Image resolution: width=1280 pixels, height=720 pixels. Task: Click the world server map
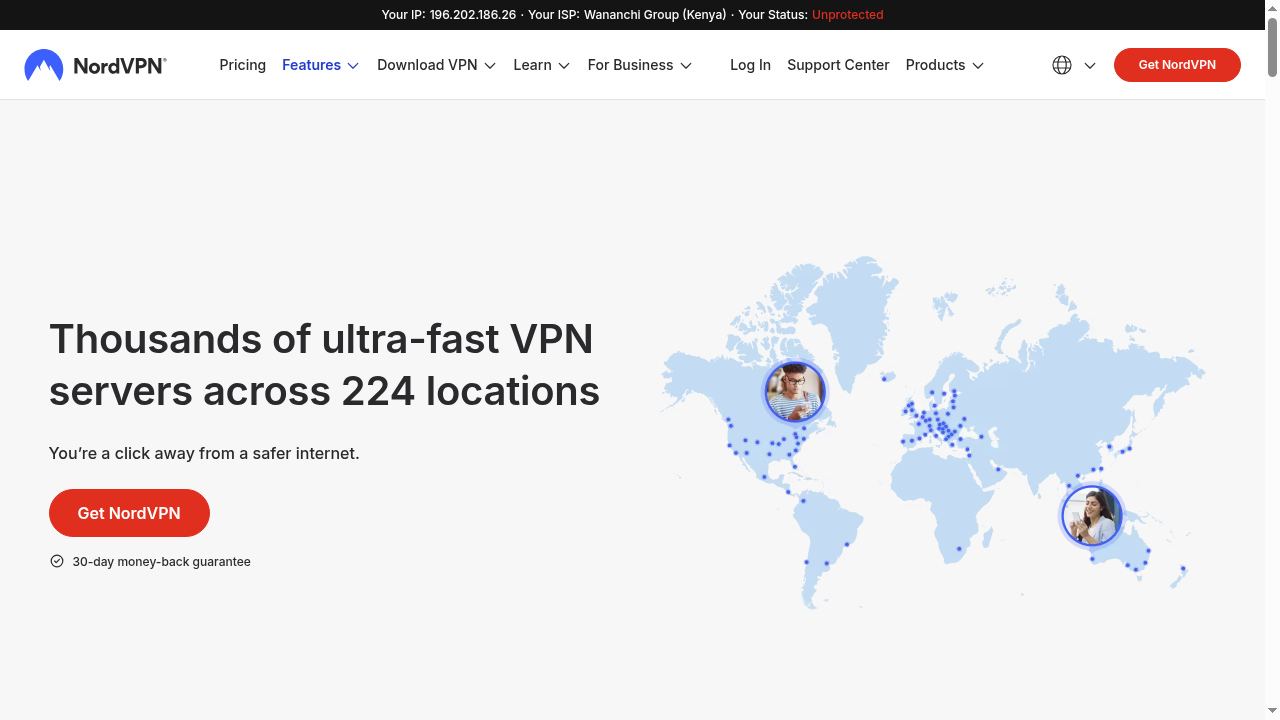click(932, 432)
